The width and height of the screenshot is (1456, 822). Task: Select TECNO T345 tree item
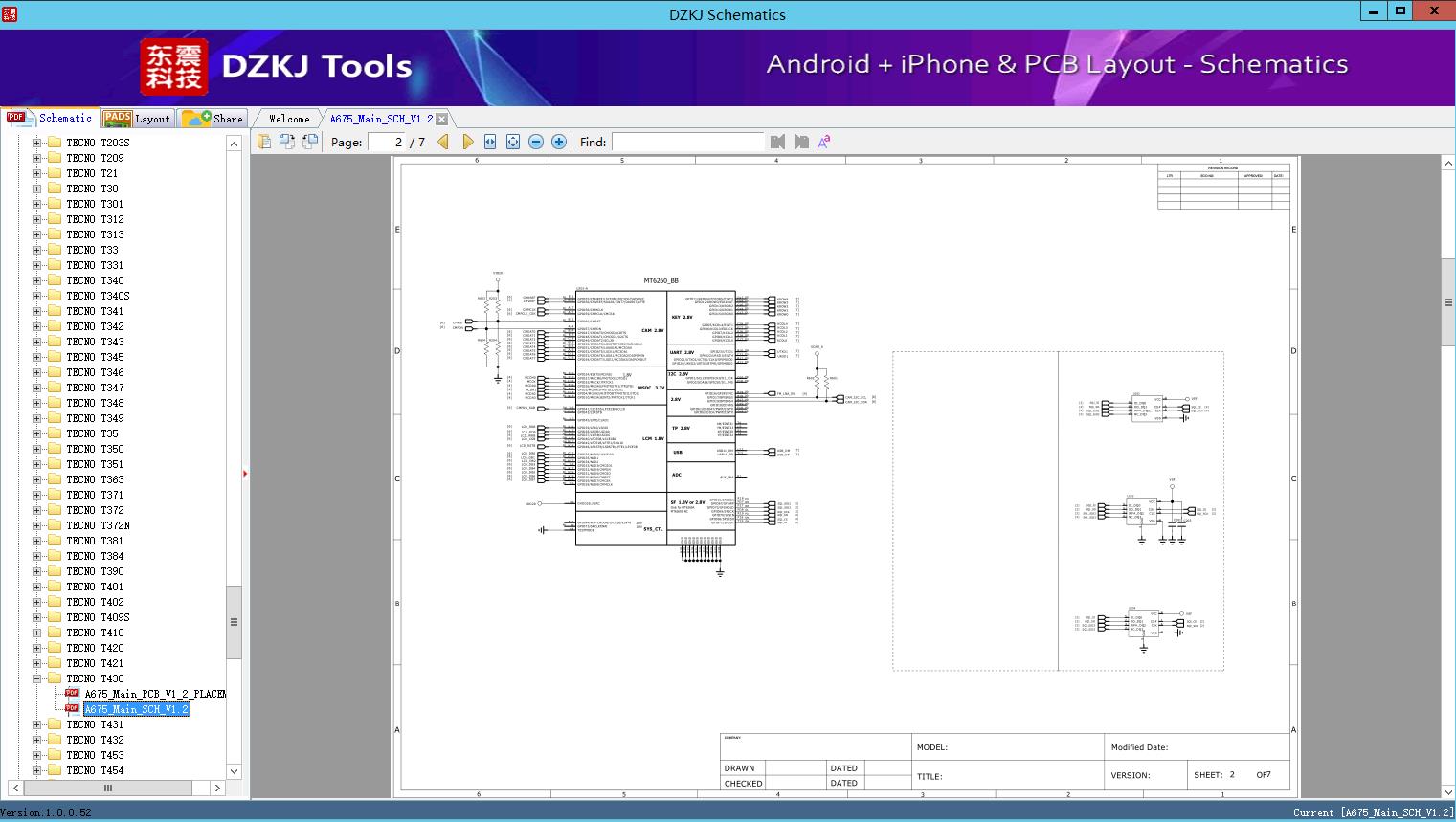pyautogui.click(x=95, y=357)
